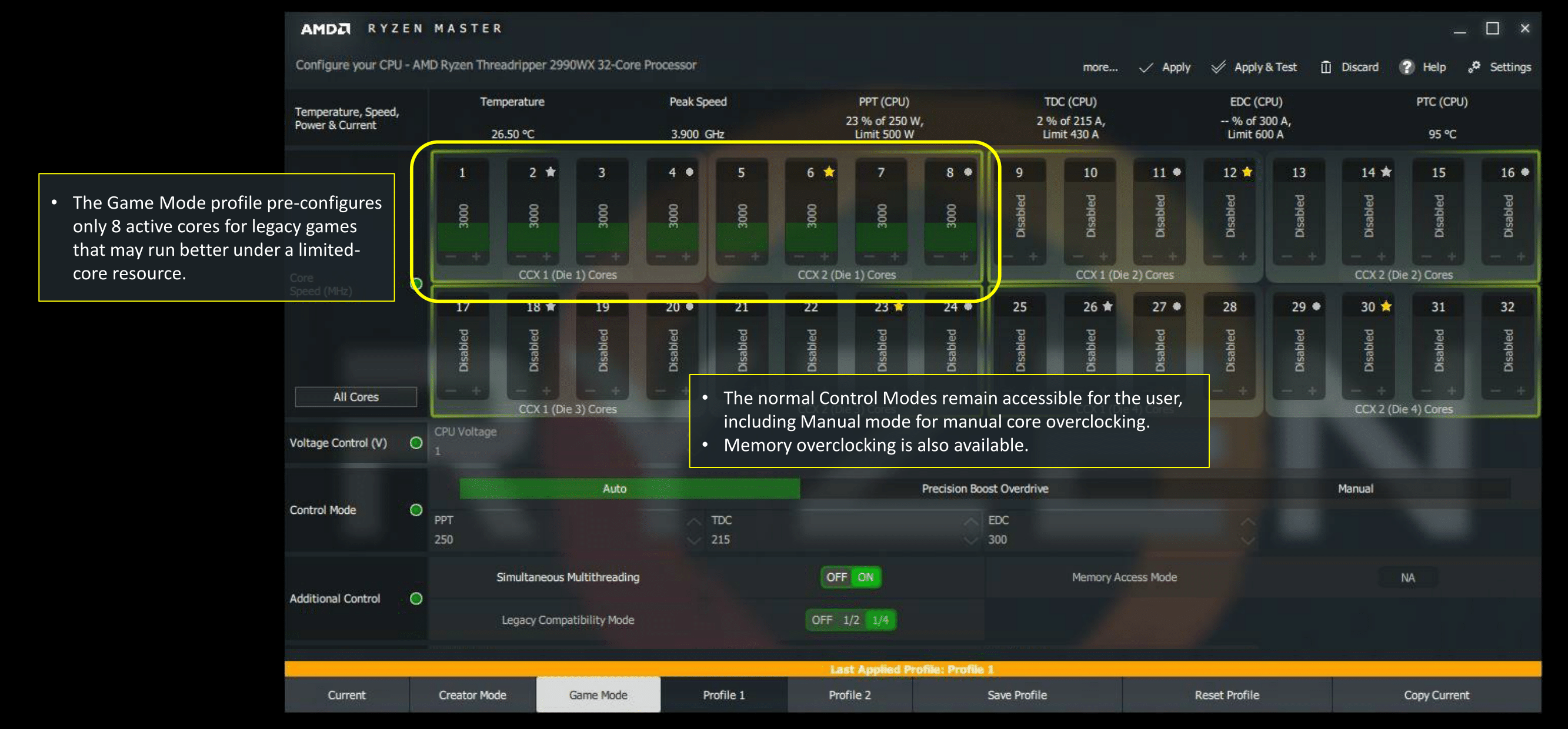Click the dot marker on core 8
Screen dimensions: 1568x729
[968, 172]
